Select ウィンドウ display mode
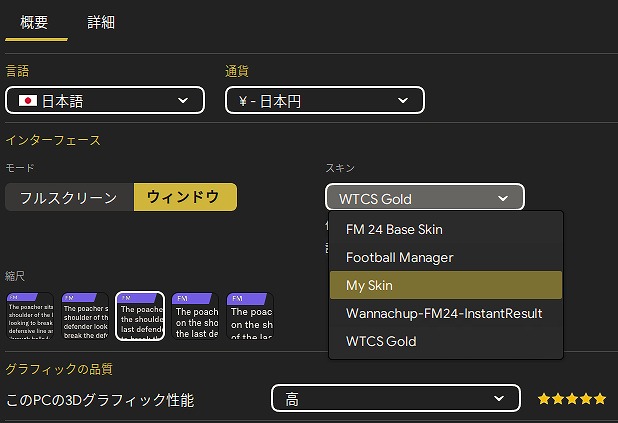This screenshot has height=423, width=618. point(184,197)
